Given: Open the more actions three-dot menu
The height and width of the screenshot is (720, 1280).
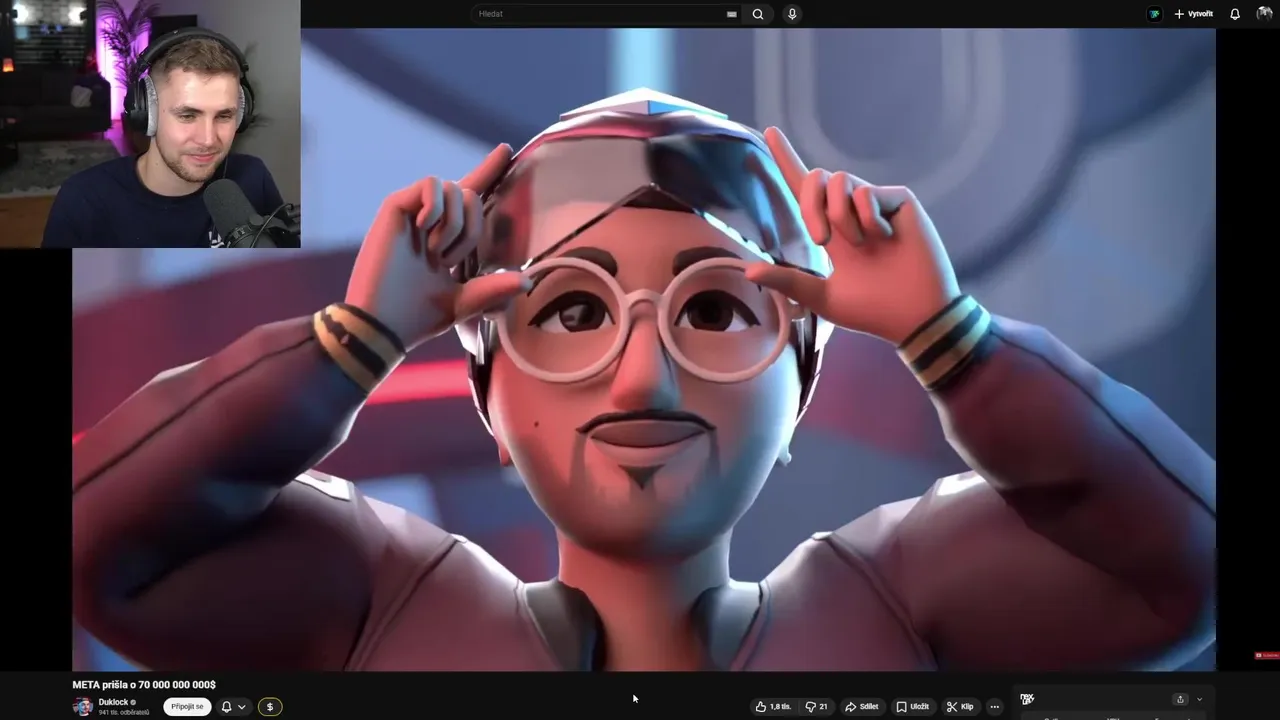Looking at the screenshot, I should point(994,707).
